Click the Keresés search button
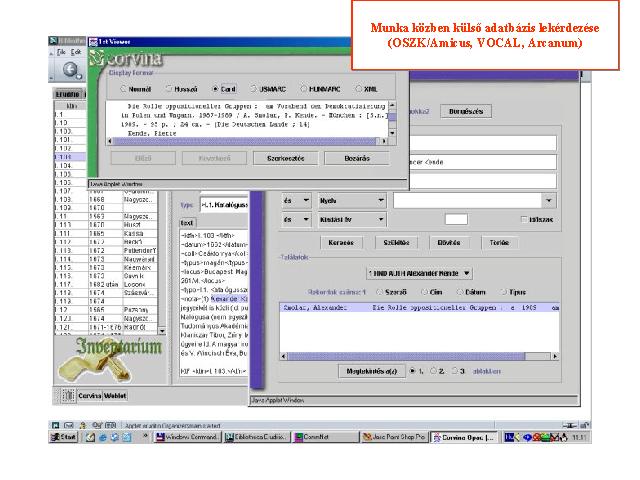Viewport: 640px width, 480px height. 341,242
